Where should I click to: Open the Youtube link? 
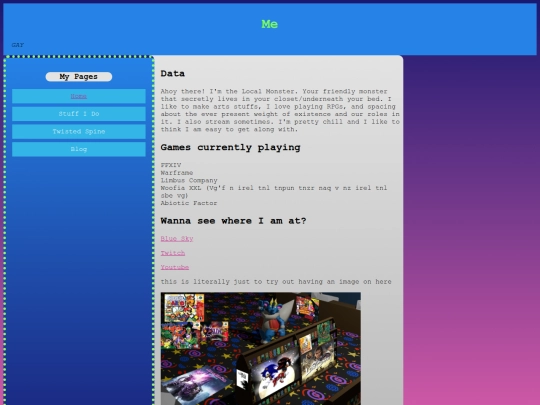[175, 267]
